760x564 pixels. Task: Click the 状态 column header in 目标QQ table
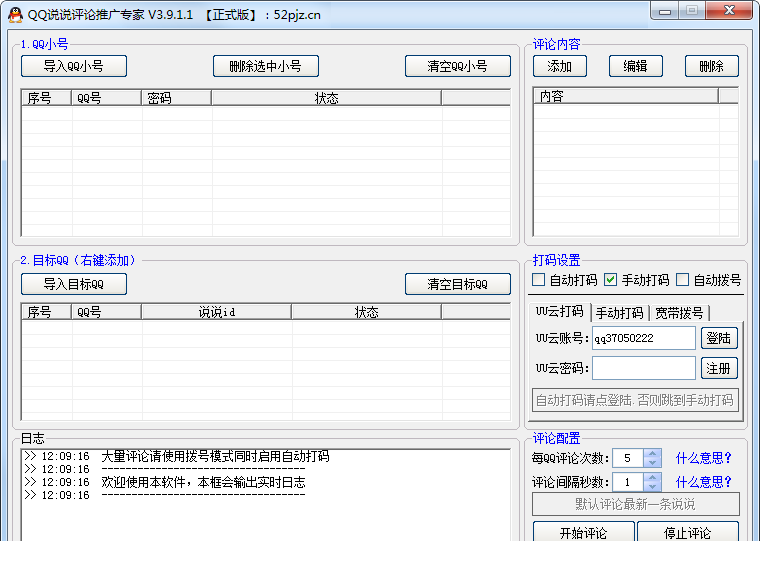[x=366, y=312]
